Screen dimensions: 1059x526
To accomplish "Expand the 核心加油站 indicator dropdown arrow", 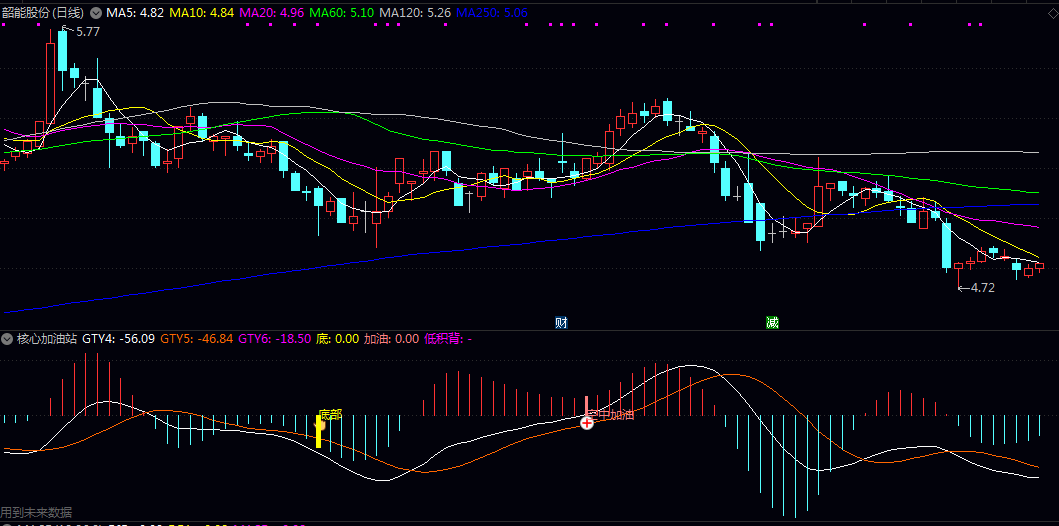I will (6, 339).
